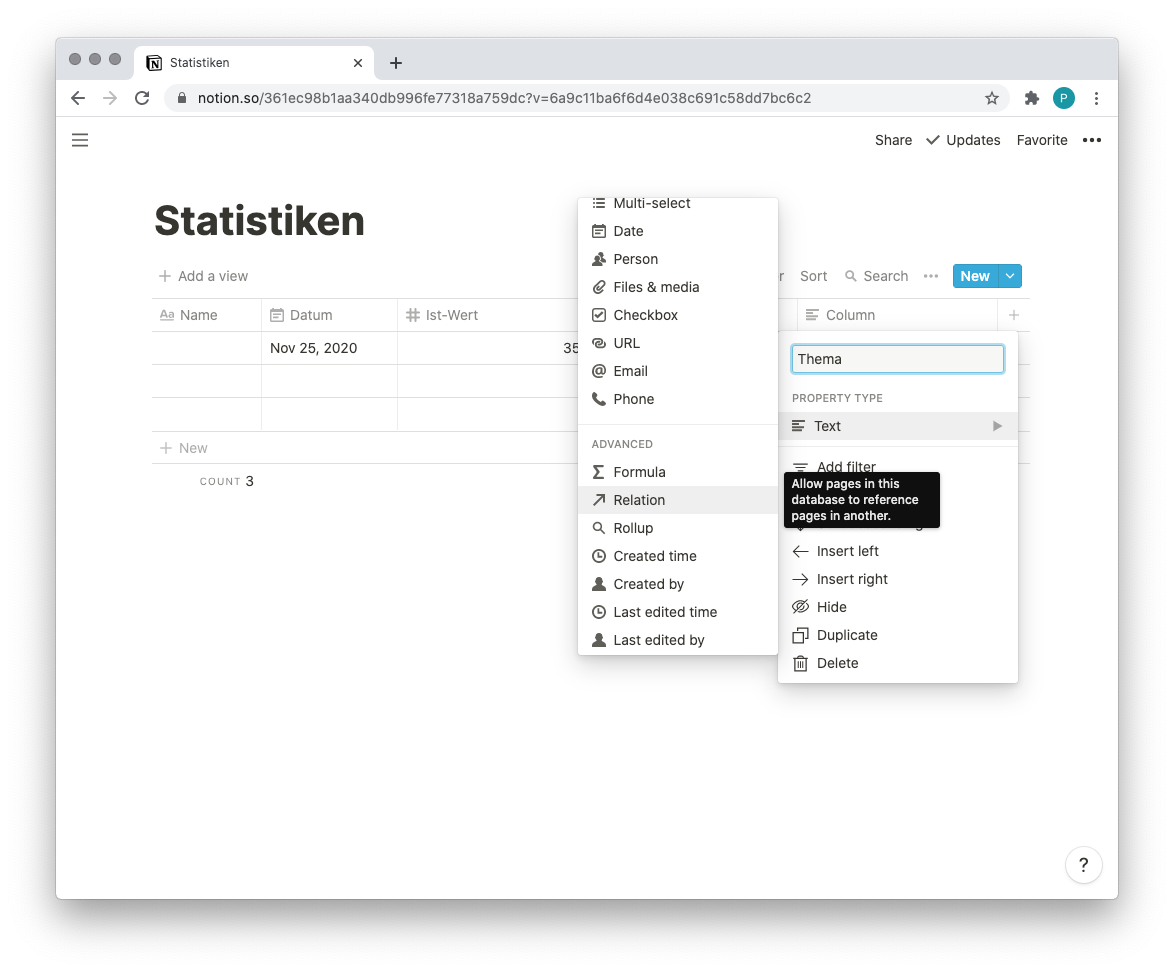Click Insert right in column menu
Screen dimensions: 1174x973
point(898,579)
